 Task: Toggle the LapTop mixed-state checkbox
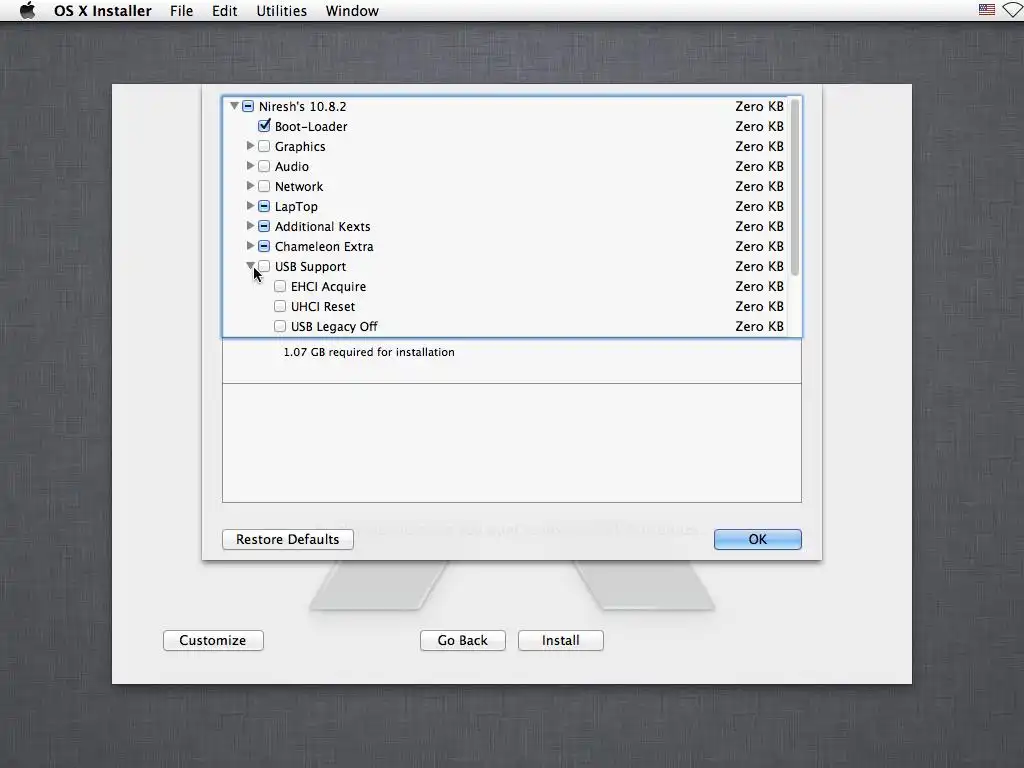pyautogui.click(x=264, y=206)
